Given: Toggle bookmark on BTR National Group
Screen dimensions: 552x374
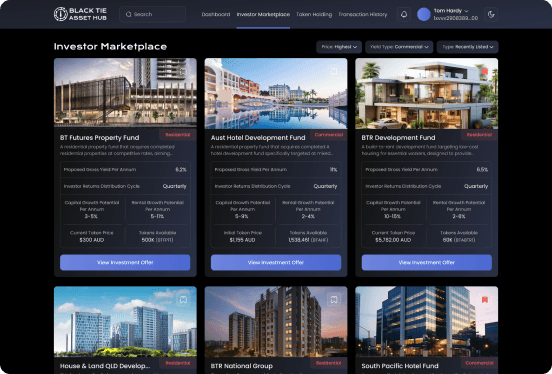Looking at the screenshot, I should click(x=334, y=300).
